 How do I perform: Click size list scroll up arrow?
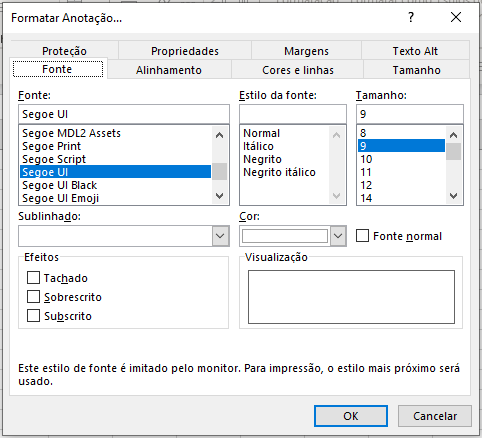453,135
